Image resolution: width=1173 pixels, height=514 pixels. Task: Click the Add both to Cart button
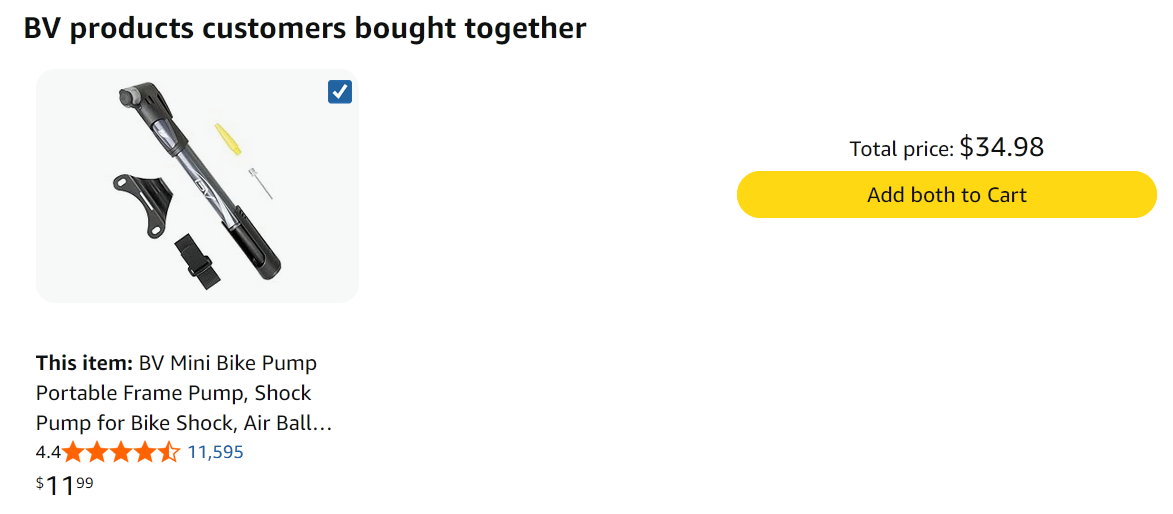click(946, 195)
